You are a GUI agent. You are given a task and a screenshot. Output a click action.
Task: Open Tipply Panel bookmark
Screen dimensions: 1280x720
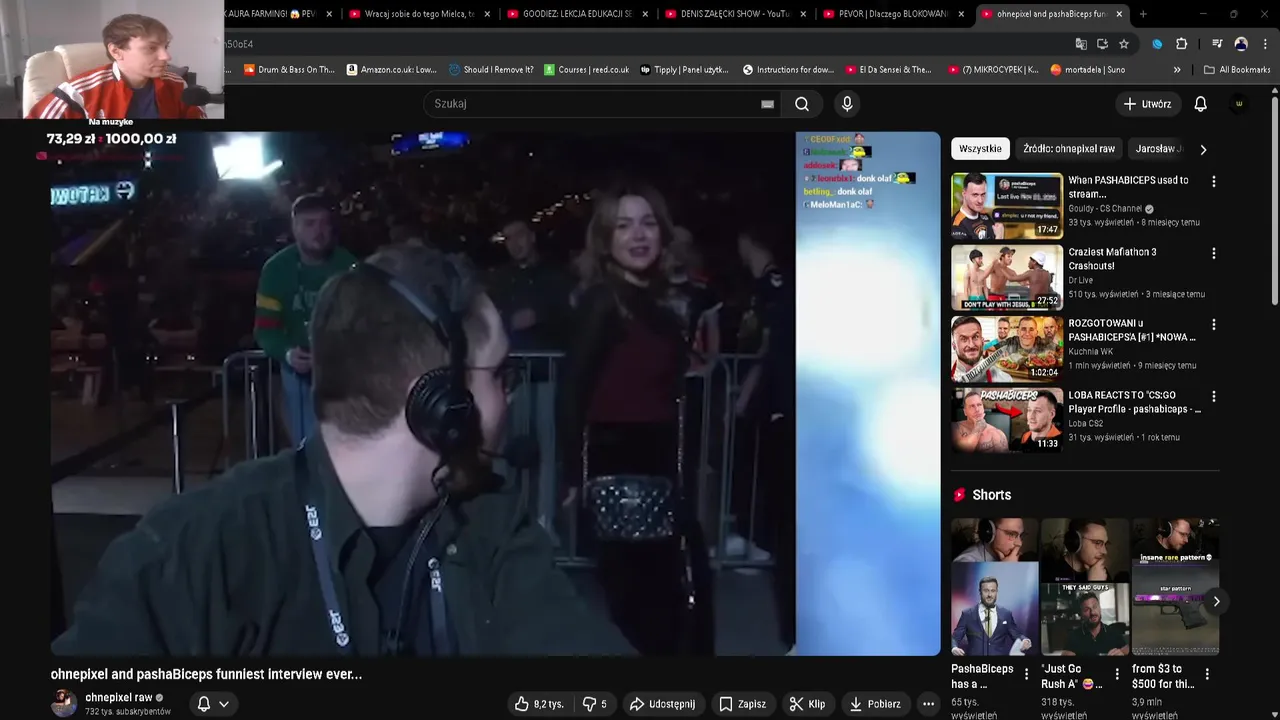684,70
